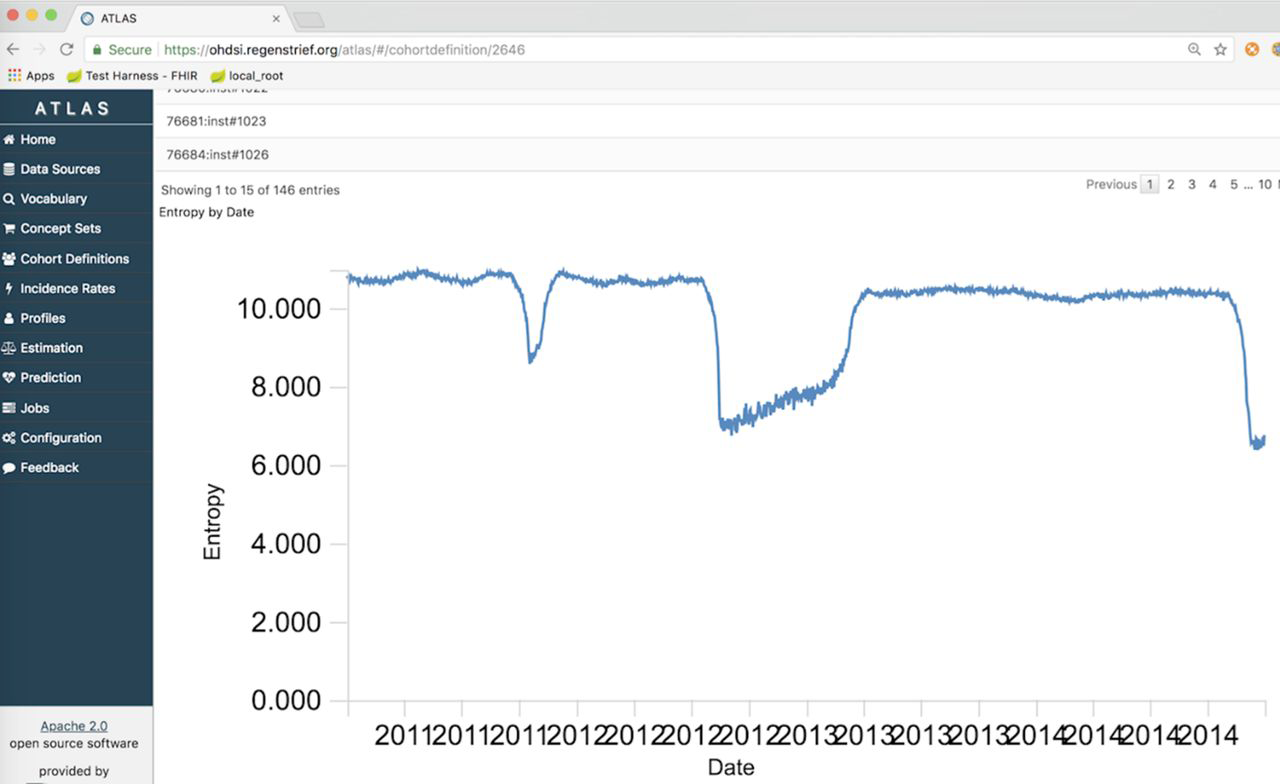Screen dimensions: 1280x784
Task: Click the browser forward arrow
Action: coord(40,49)
